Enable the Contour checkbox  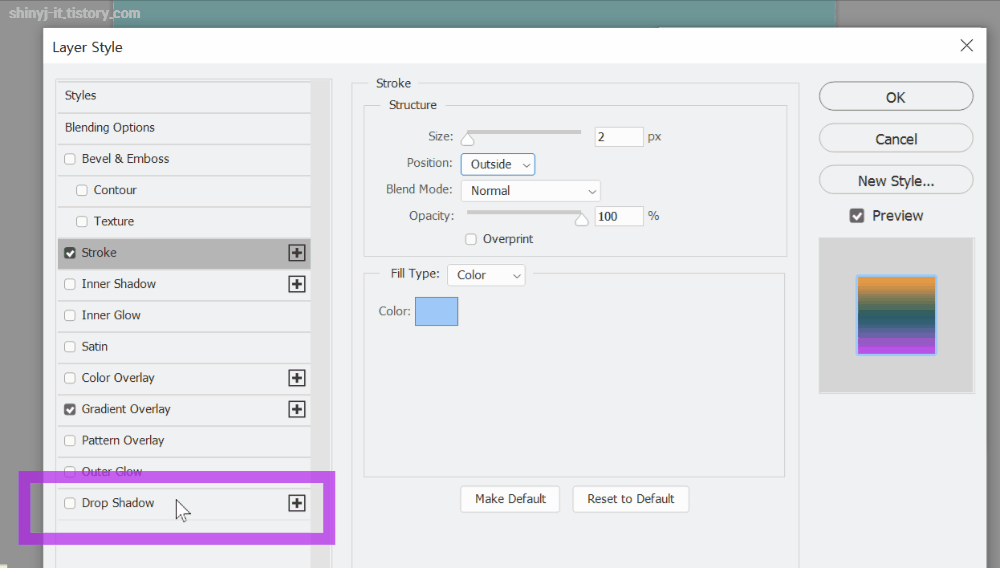[82, 190]
